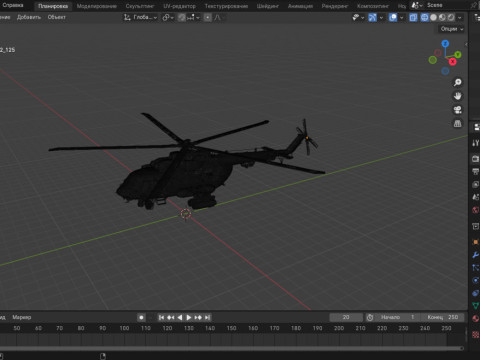The image size is (480, 360).
Task: Open the Добавить menu in viewport header
Action: pos(29,17)
